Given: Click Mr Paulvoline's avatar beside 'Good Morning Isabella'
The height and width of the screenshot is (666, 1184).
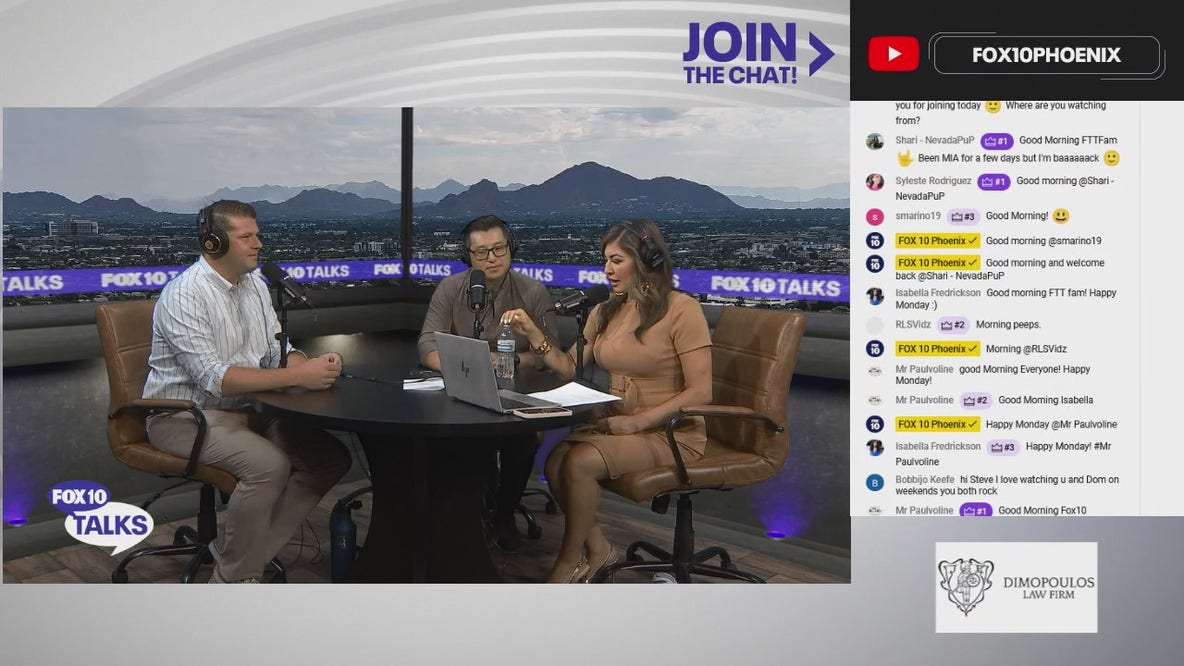Looking at the screenshot, I should (x=874, y=400).
